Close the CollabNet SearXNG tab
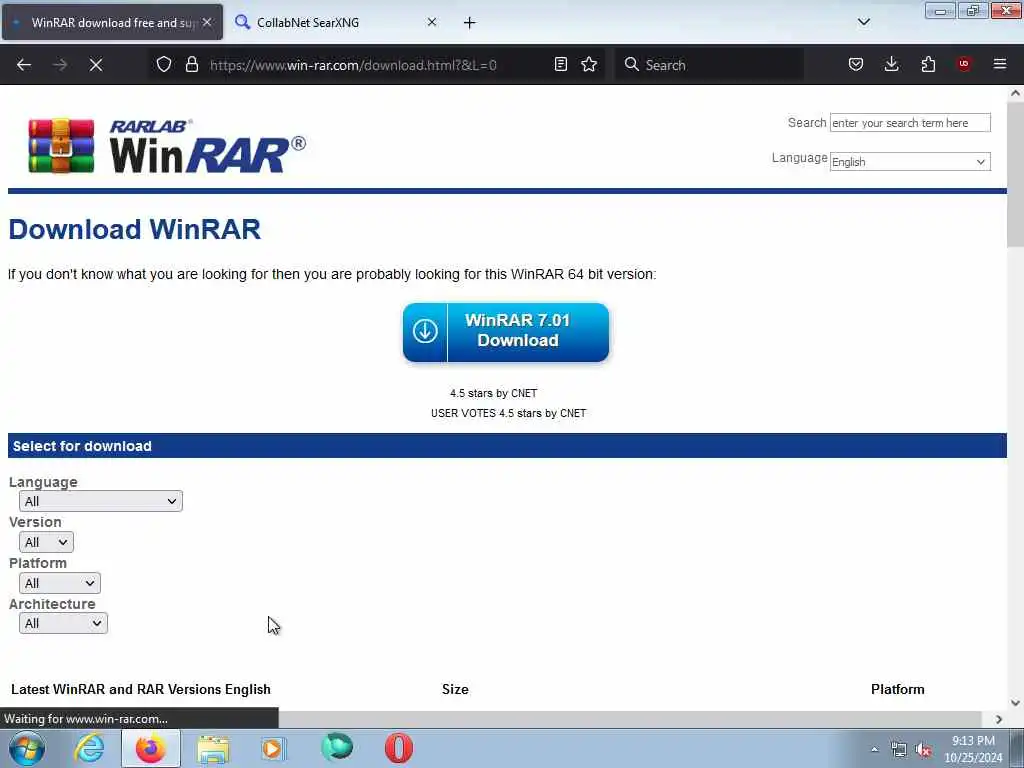The width and height of the screenshot is (1024, 768). [x=432, y=22]
